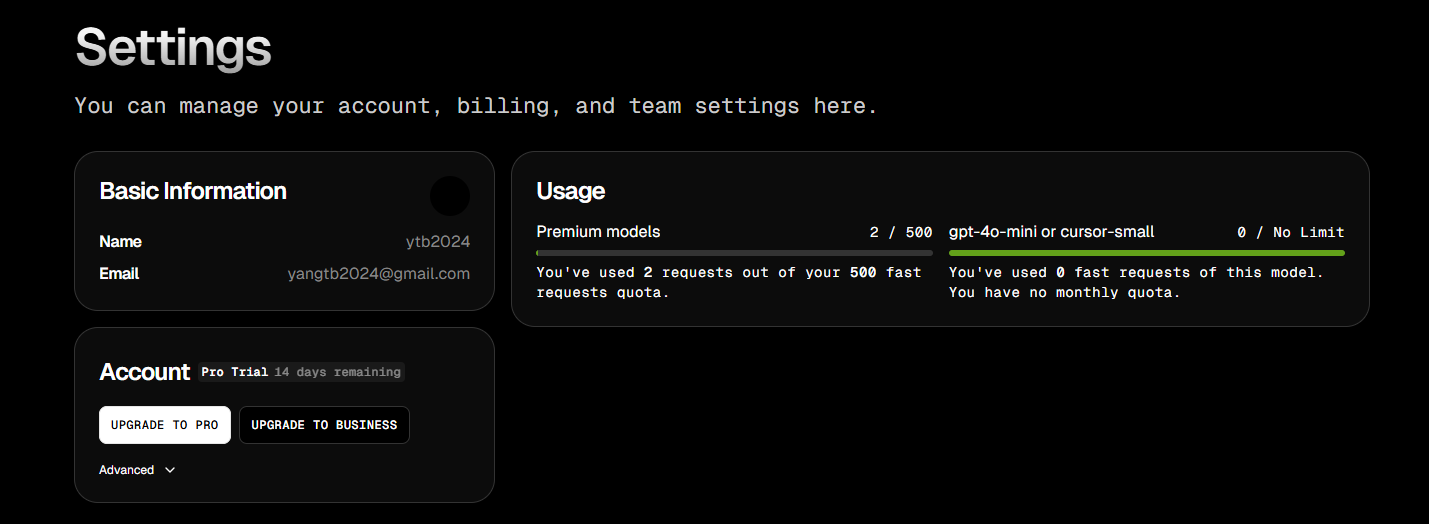Click the 14 days remaining label
Screen dimensions: 1429x524
[x=338, y=372]
